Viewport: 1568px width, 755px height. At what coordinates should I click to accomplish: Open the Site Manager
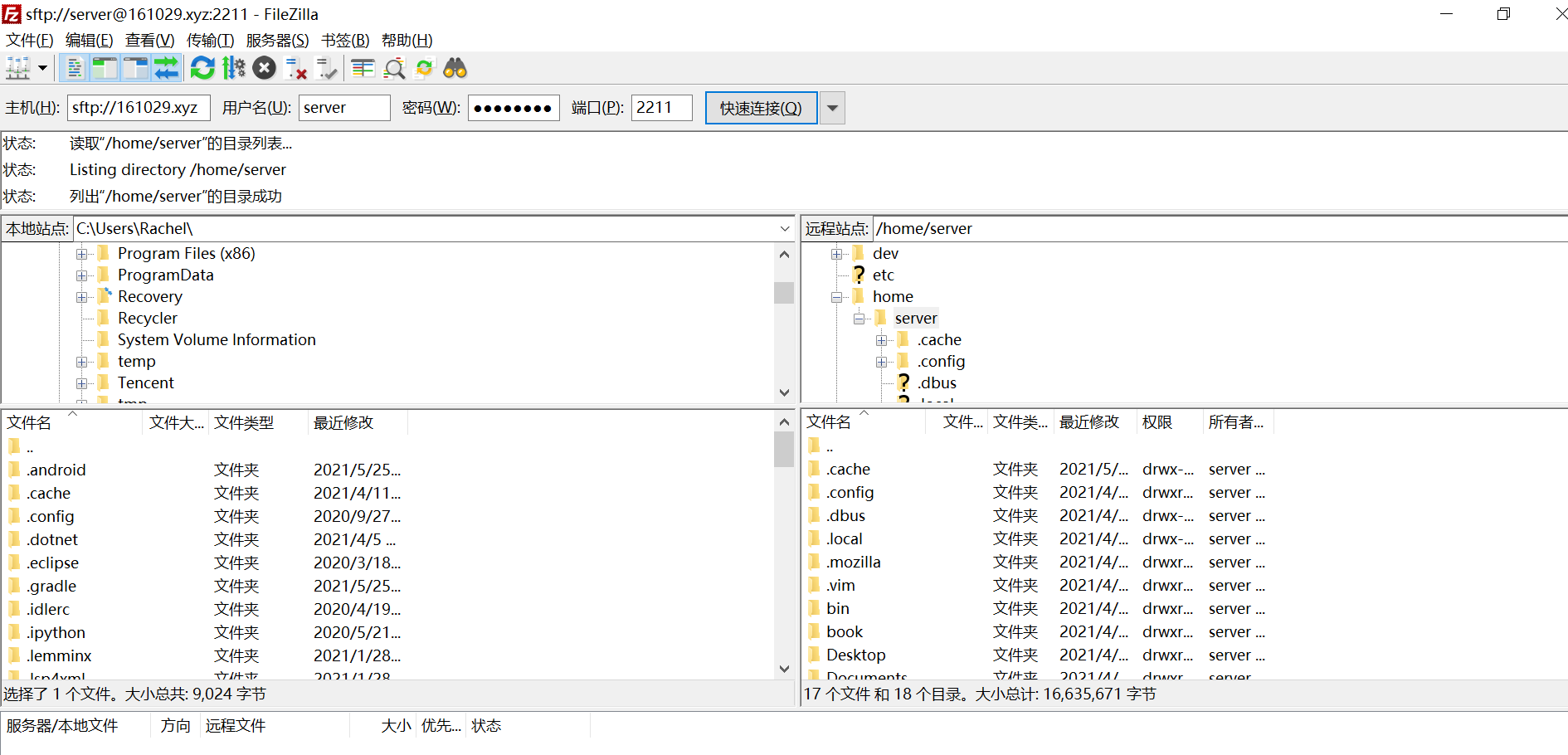[18, 68]
